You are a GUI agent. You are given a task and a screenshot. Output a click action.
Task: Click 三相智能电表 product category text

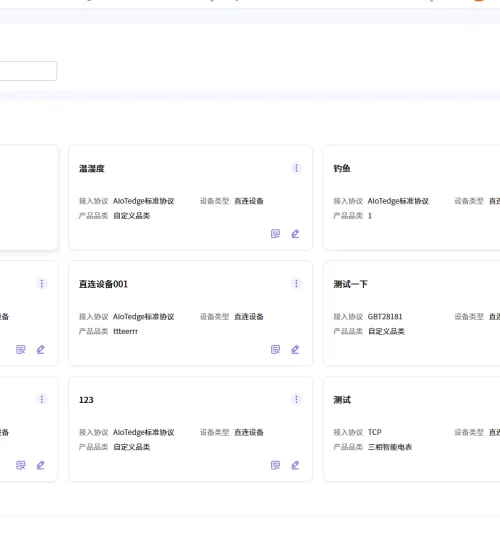click(x=390, y=447)
